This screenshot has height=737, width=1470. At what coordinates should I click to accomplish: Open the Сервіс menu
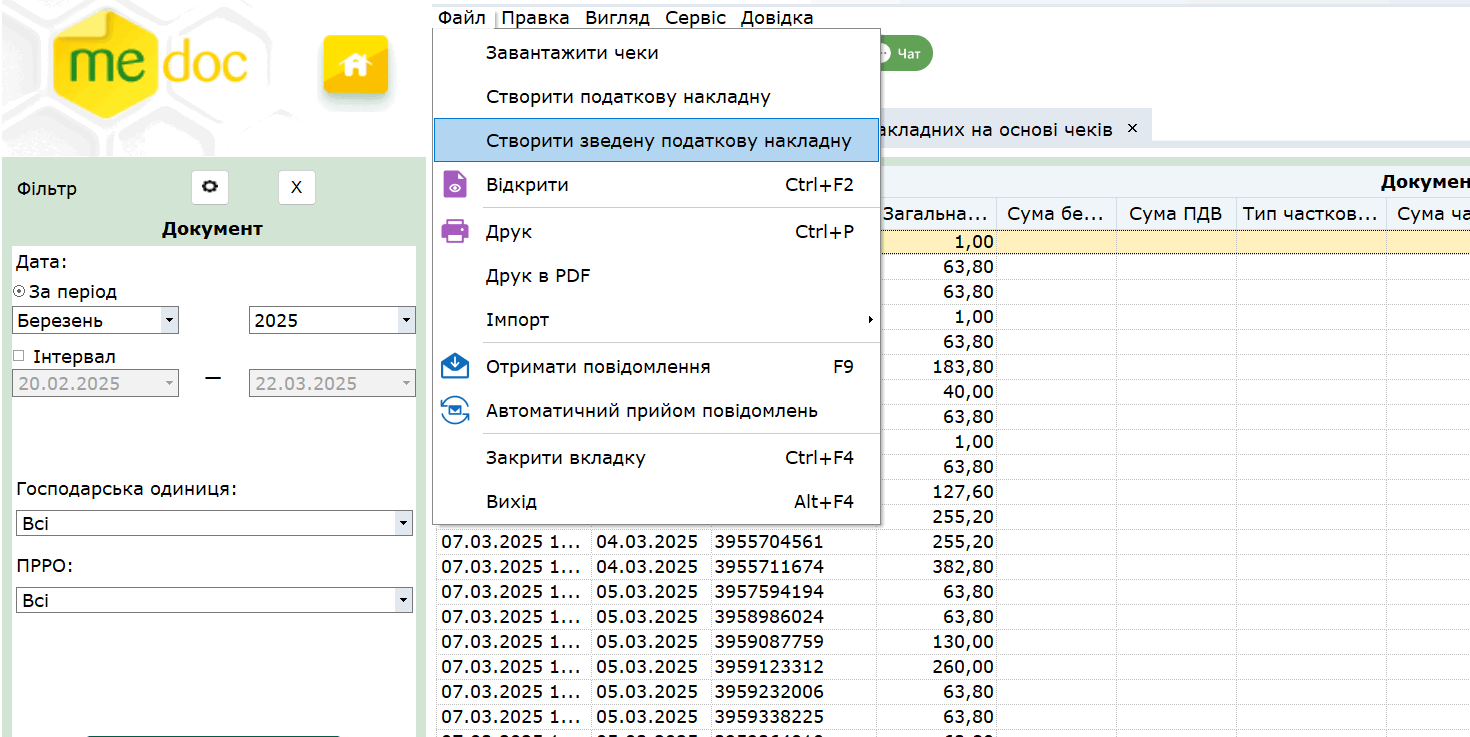(x=695, y=18)
